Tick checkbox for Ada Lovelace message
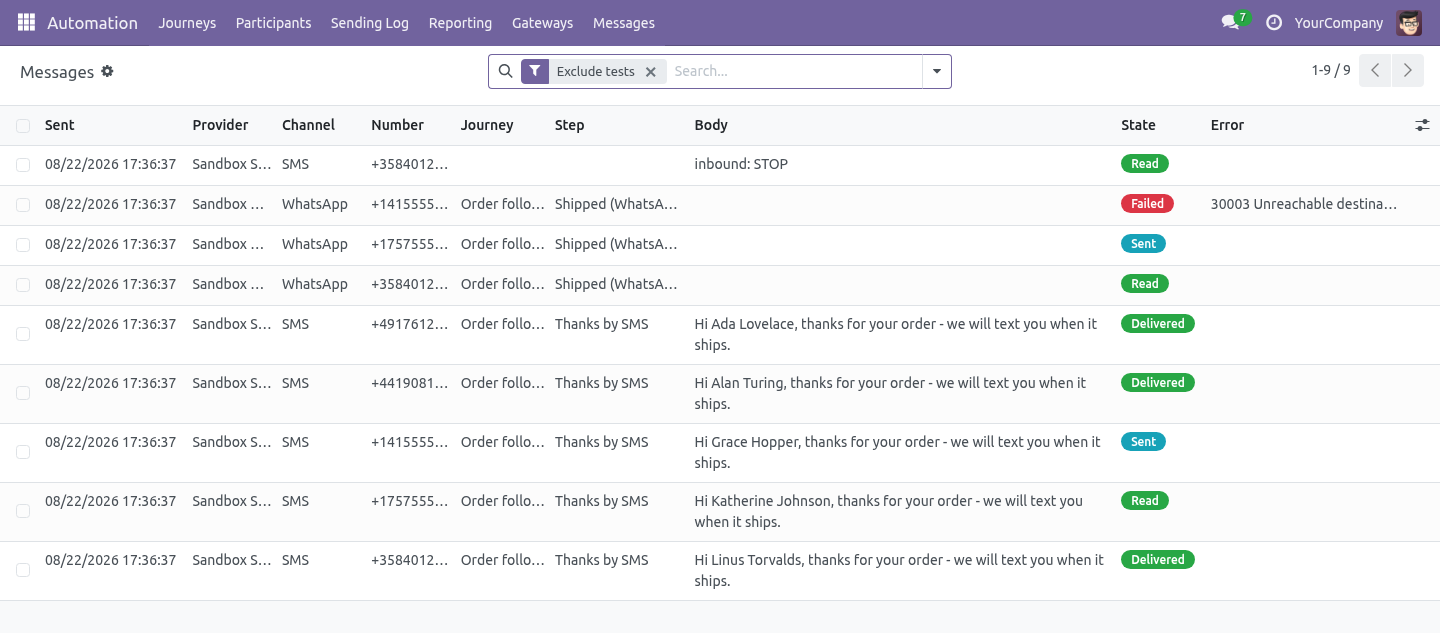The width and height of the screenshot is (1440, 633). (23, 334)
